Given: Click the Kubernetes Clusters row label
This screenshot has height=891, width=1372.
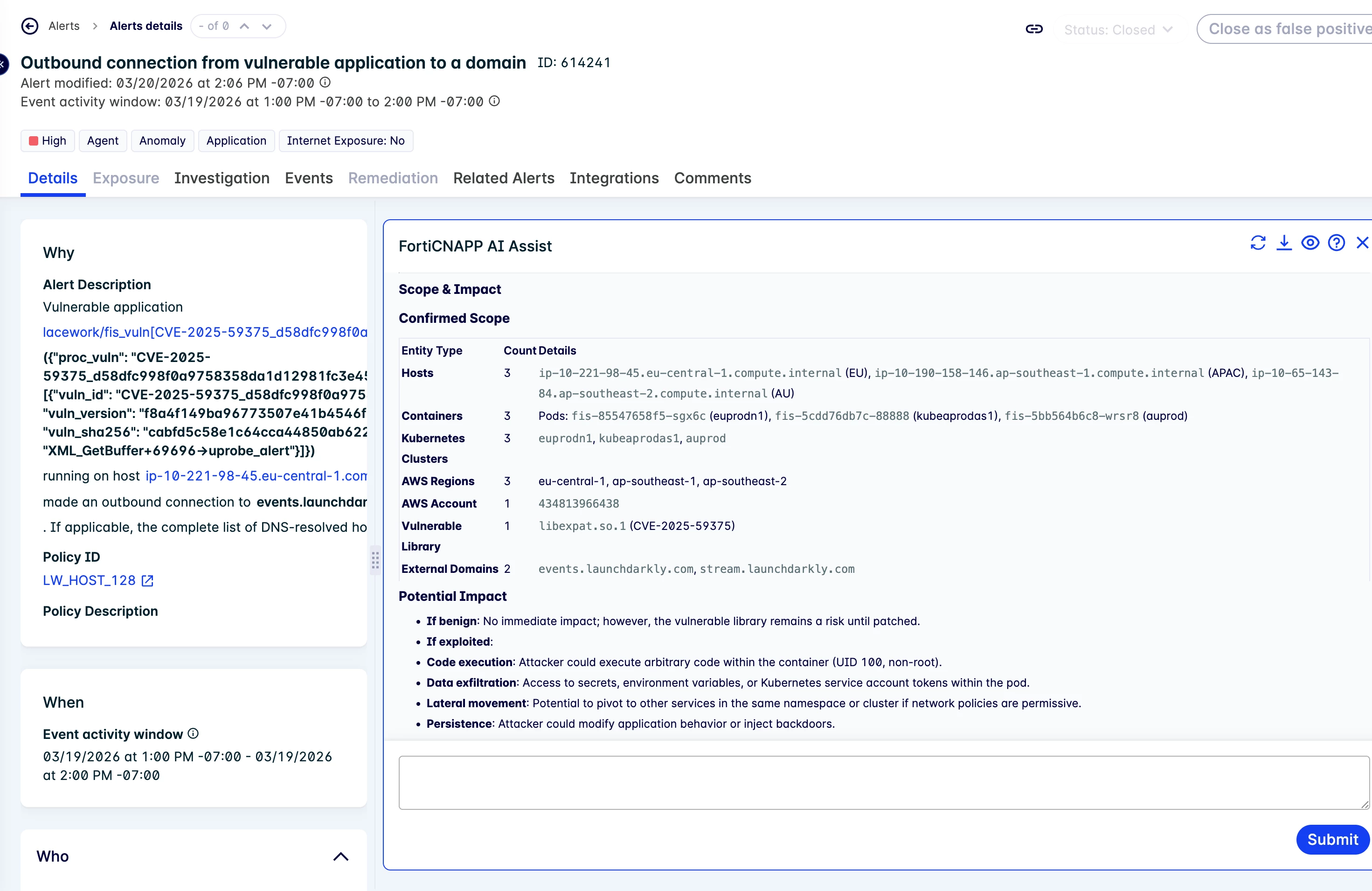Looking at the screenshot, I should [x=433, y=449].
